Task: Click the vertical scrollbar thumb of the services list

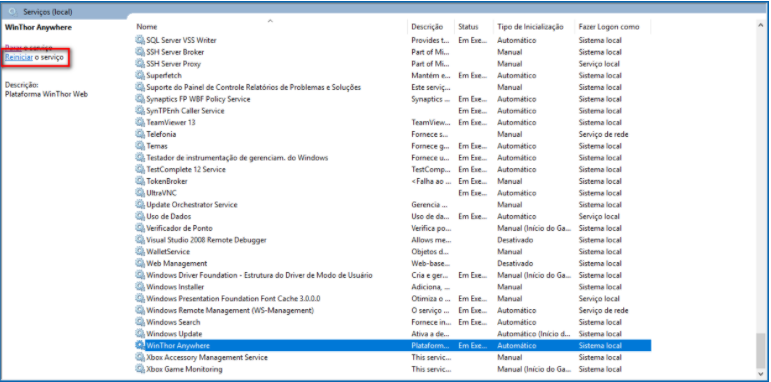Action: click(761, 350)
